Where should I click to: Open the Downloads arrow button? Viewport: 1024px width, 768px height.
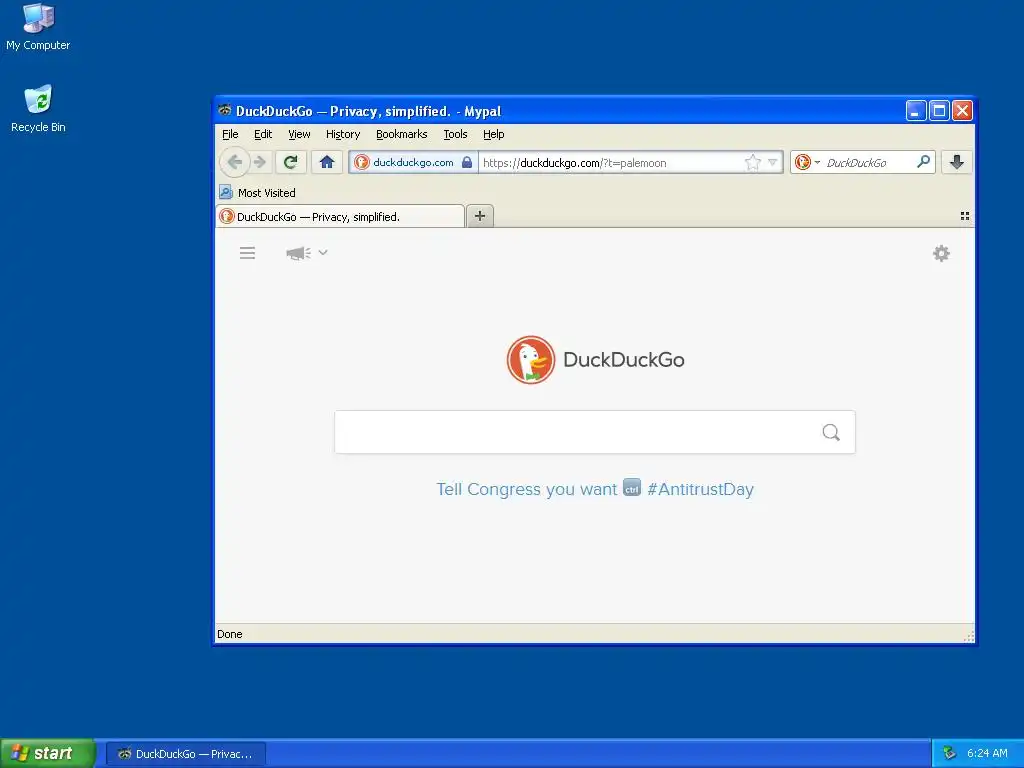957,162
